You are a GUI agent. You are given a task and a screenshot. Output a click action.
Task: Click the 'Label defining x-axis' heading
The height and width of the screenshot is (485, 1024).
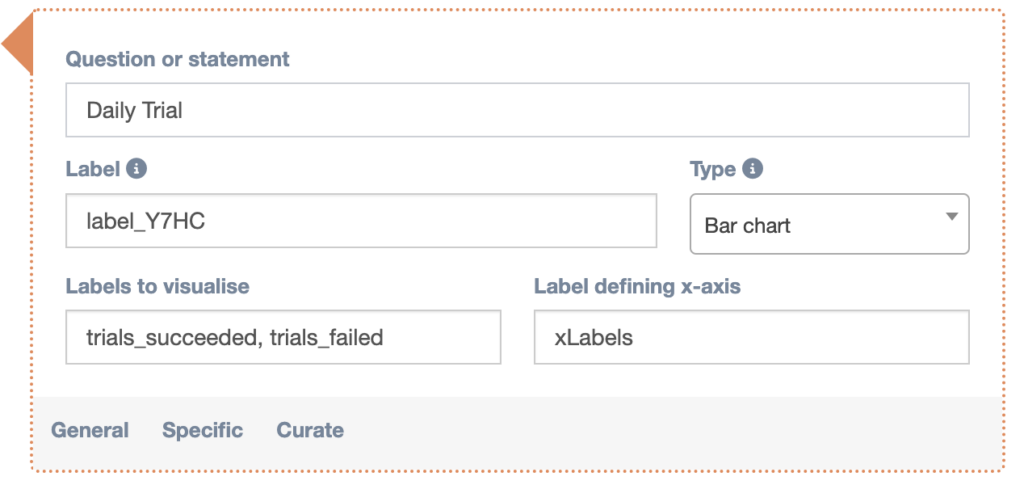coord(637,286)
